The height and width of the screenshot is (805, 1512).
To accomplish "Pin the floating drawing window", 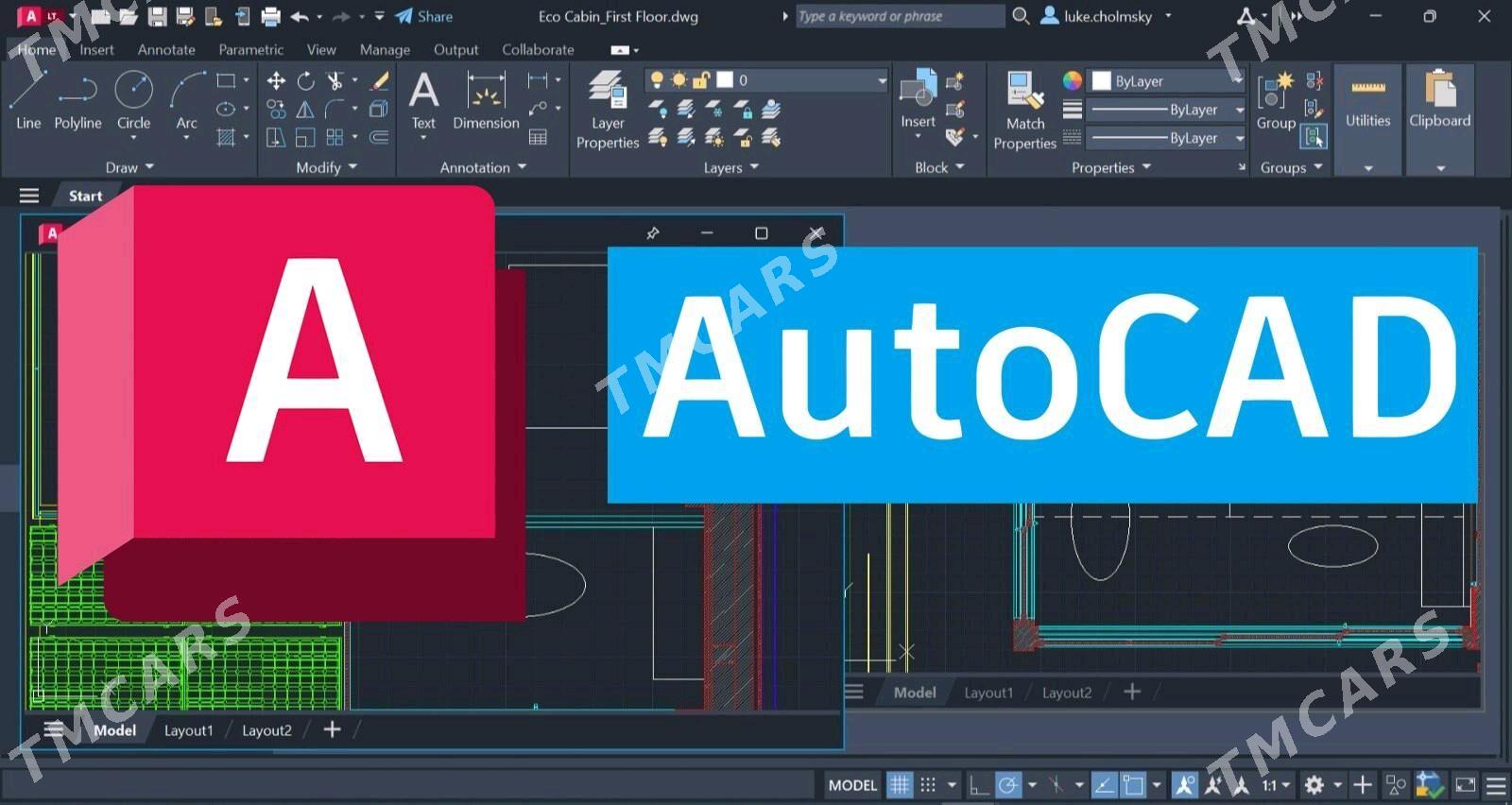I will point(652,233).
